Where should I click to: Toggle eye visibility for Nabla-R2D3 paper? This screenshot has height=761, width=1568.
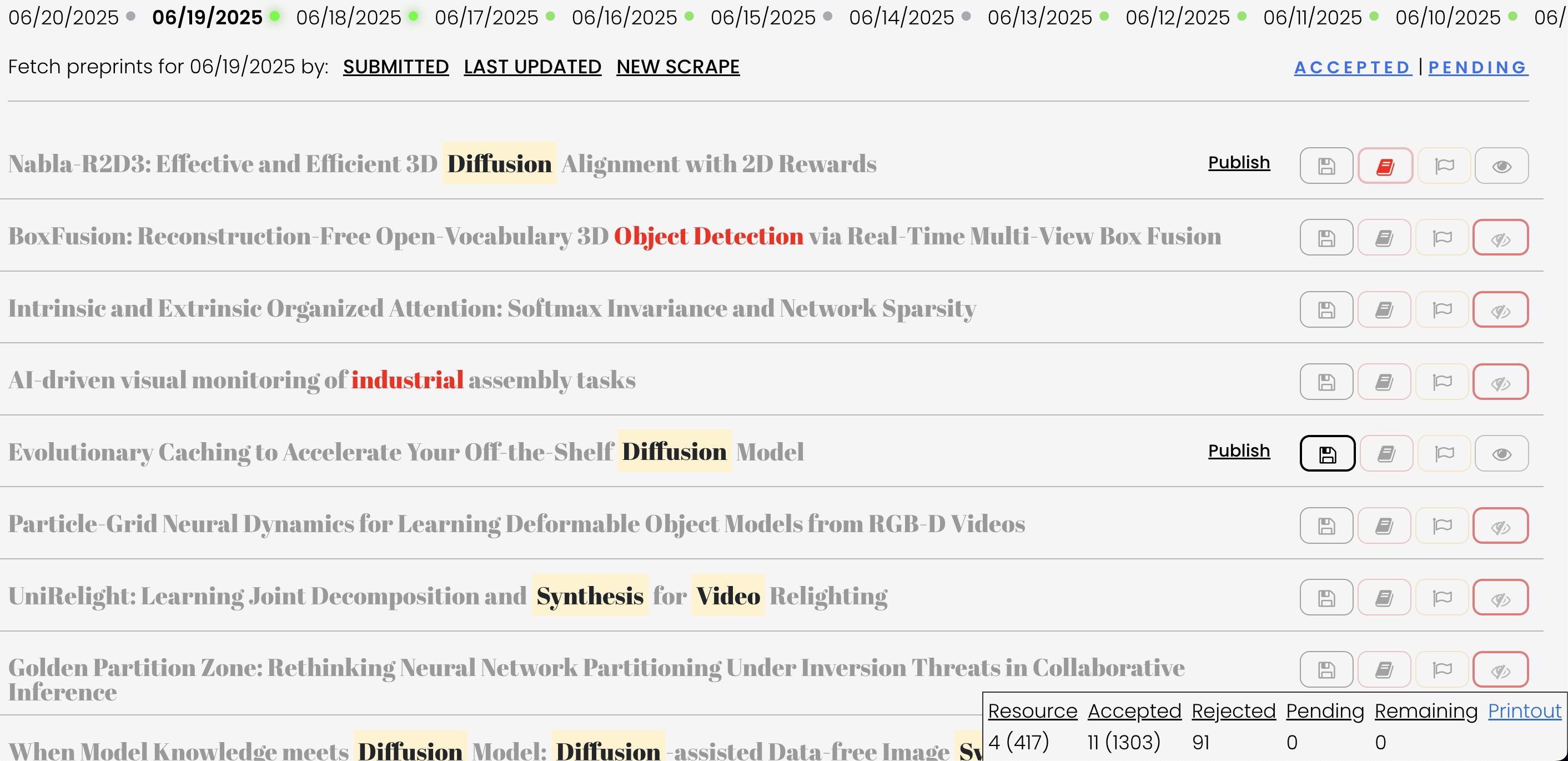click(1502, 166)
